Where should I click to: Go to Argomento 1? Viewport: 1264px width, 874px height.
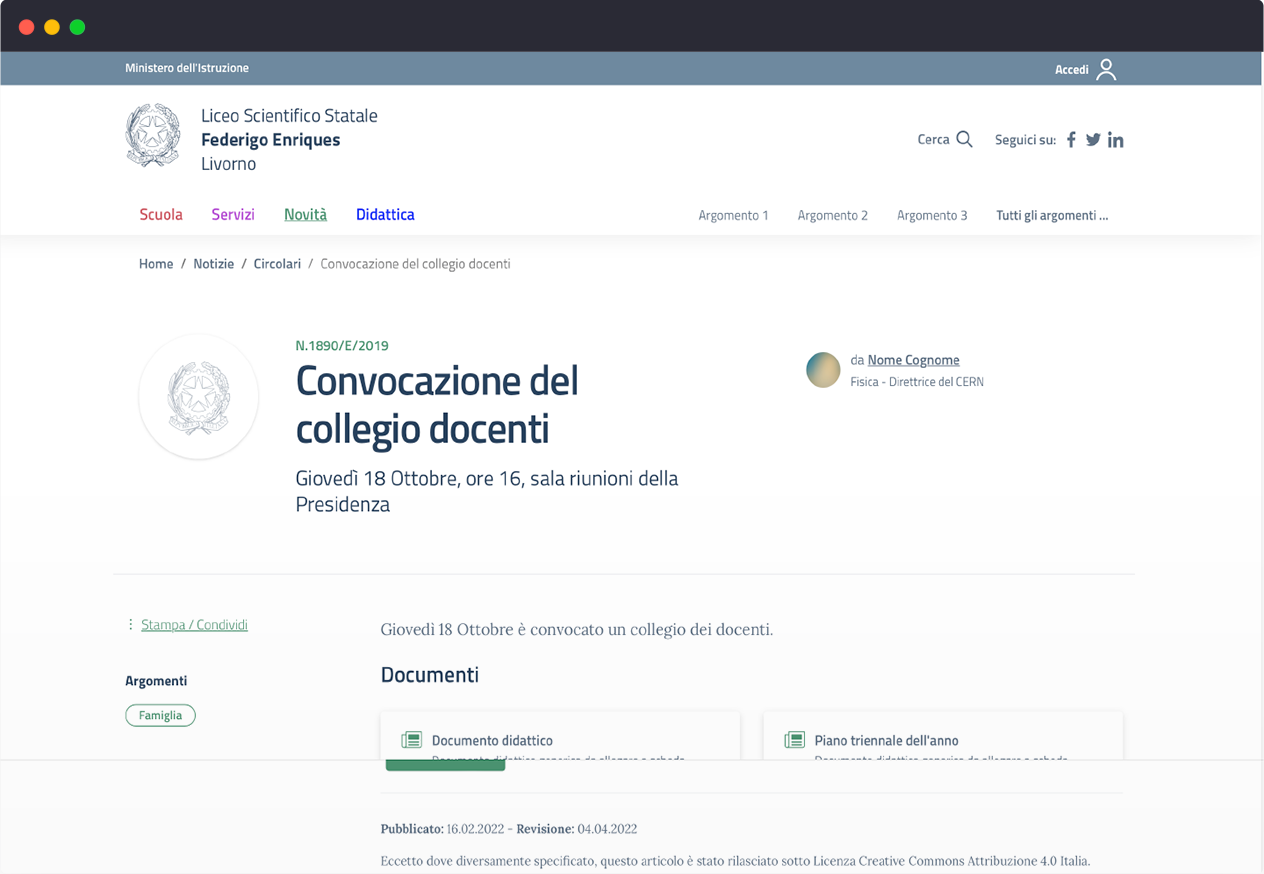coord(733,215)
